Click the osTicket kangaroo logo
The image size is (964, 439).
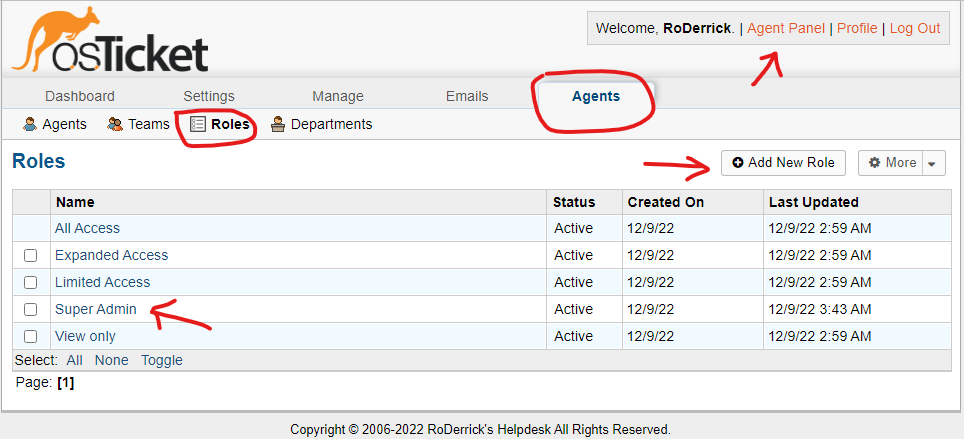(110, 40)
